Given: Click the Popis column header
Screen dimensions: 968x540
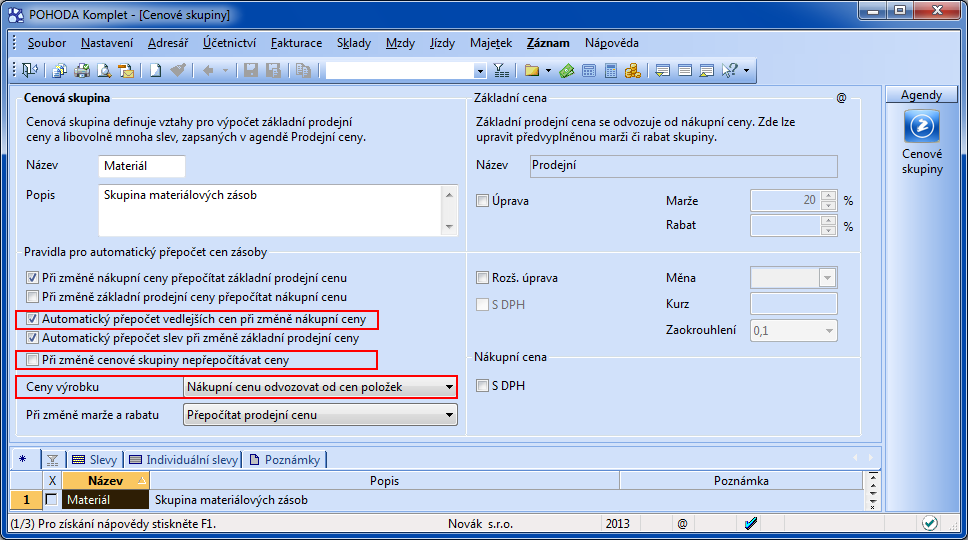Looking at the screenshot, I should point(384,481).
